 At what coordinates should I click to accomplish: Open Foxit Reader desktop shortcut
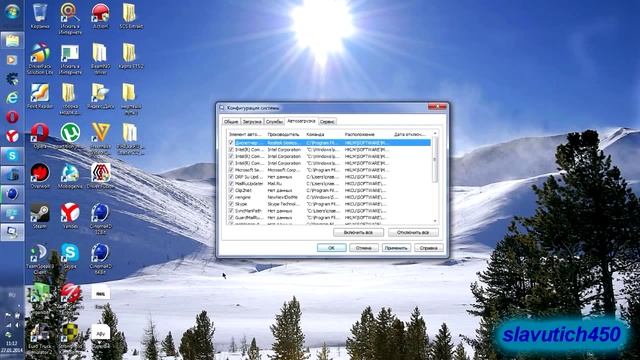40,96
